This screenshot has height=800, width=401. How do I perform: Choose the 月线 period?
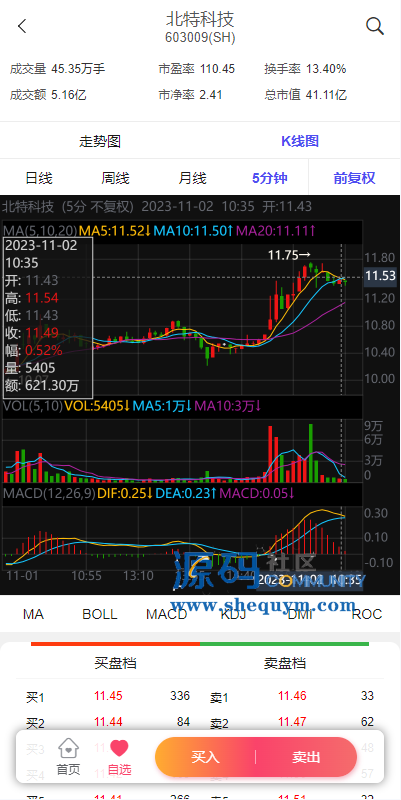click(192, 178)
